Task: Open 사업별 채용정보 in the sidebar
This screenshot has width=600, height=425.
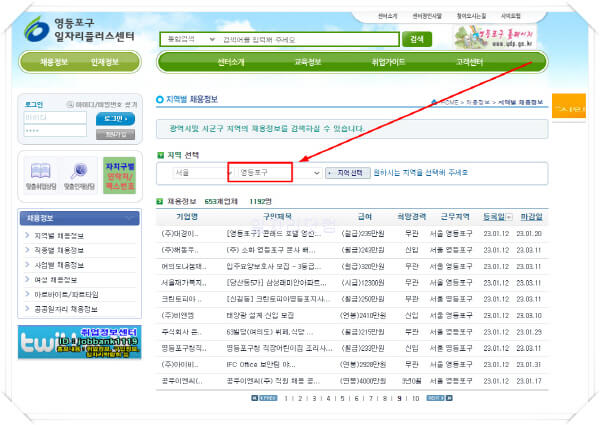Action: pos(59,265)
